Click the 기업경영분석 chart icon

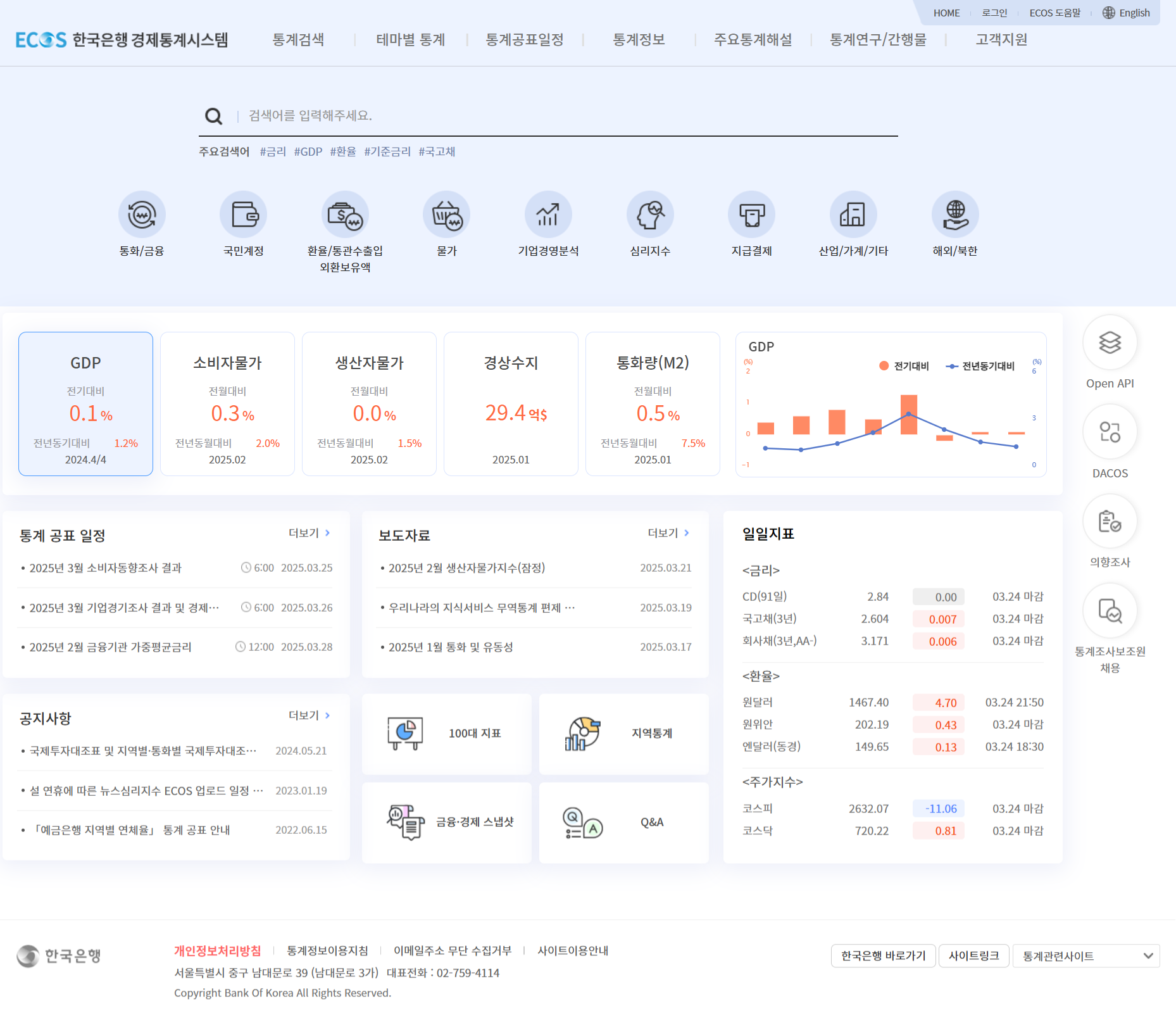[x=548, y=215]
